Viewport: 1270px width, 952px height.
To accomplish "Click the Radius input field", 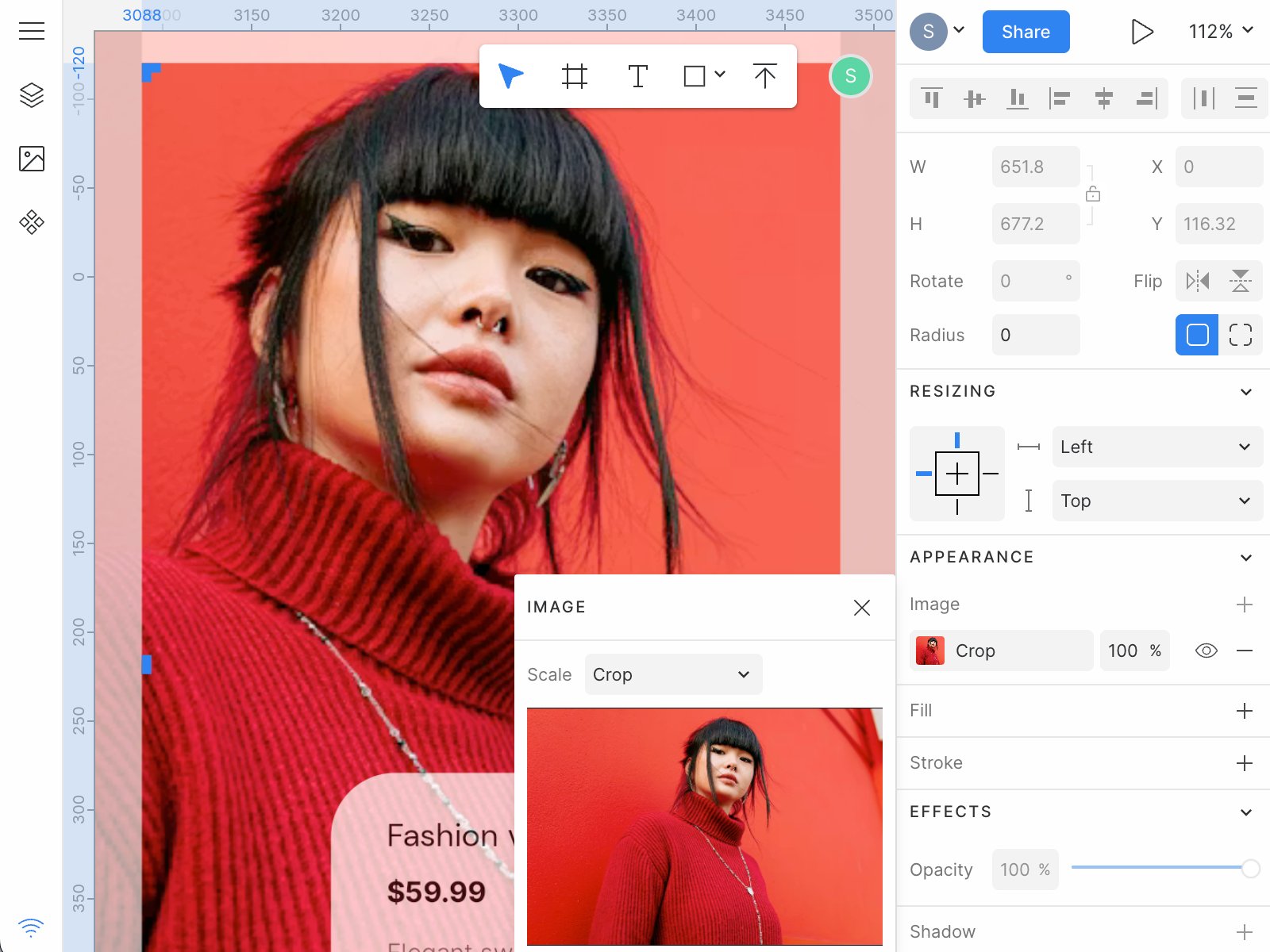I will (x=1035, y=335).
